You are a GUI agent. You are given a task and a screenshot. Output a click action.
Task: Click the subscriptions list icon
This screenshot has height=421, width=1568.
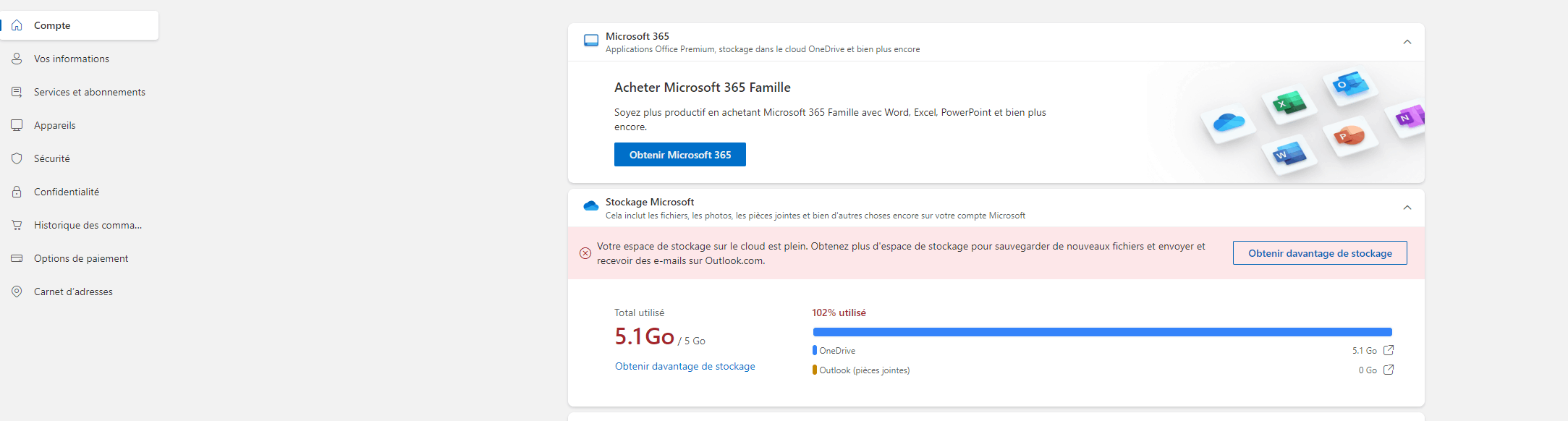tap(17, 92)
